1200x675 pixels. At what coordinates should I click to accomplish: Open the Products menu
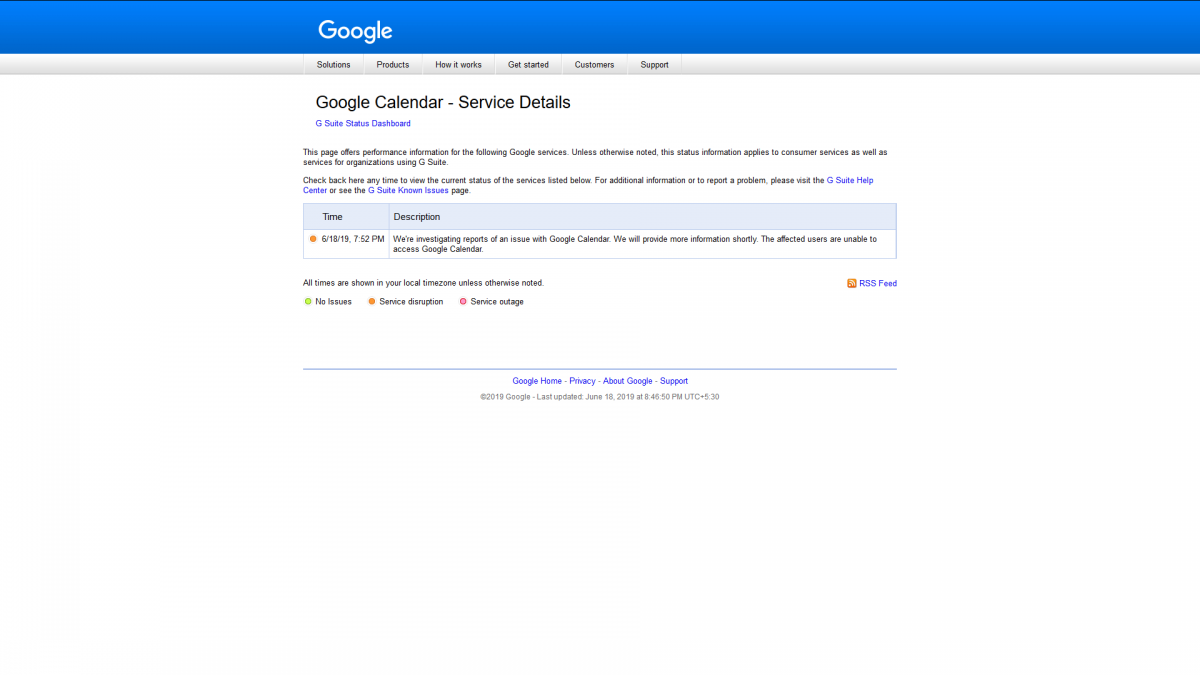[392, 65]
